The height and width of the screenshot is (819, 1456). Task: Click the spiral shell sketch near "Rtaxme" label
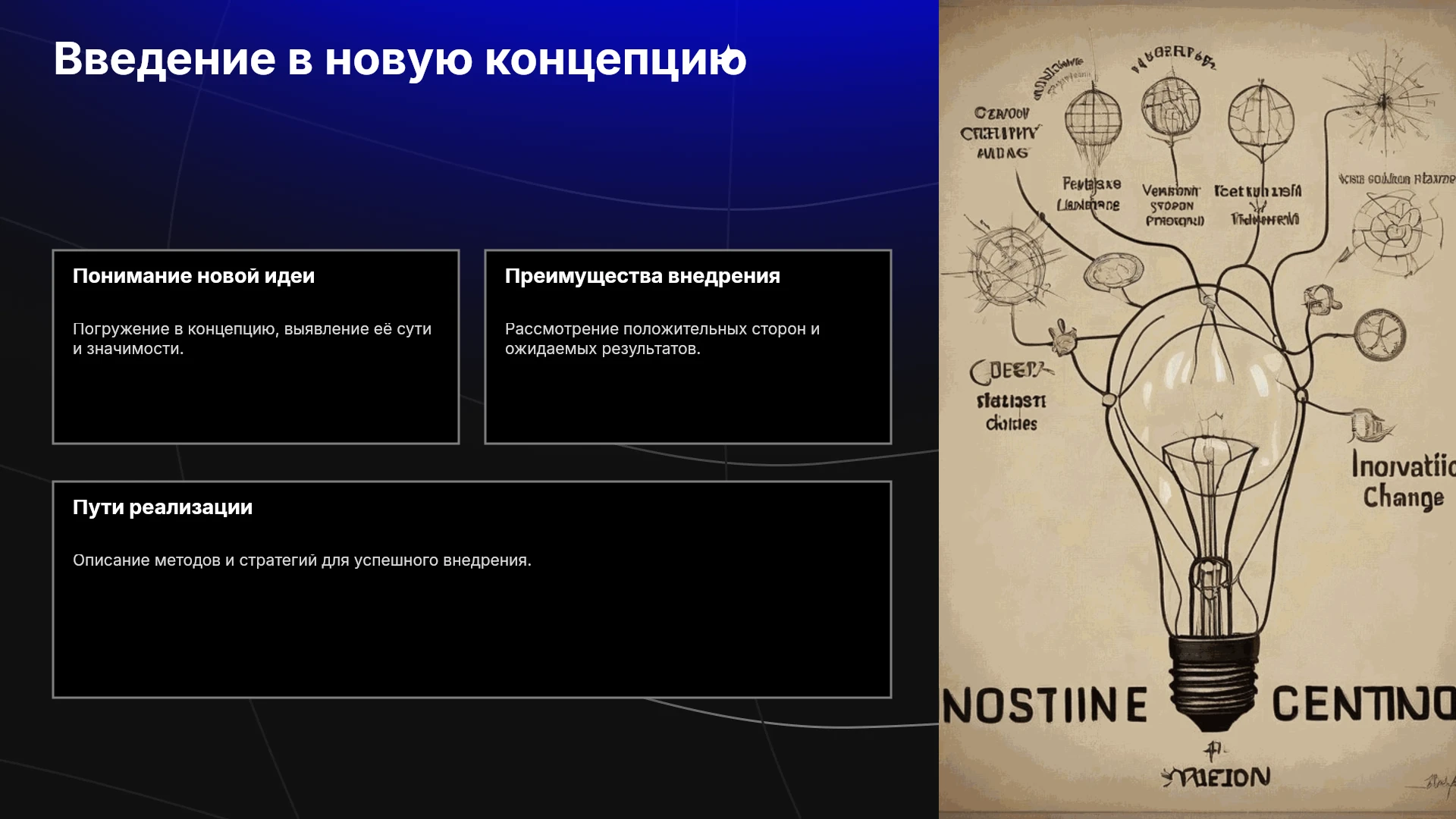1394,228
